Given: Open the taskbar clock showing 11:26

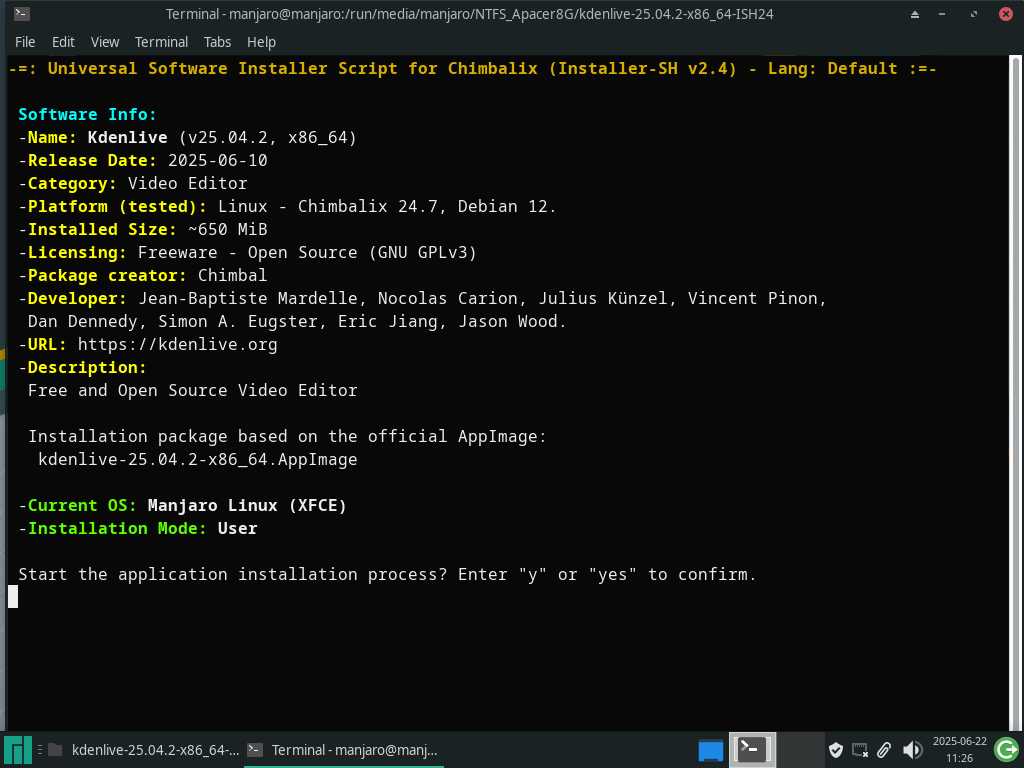Looking at the screenshot, I should coord(959,750).
